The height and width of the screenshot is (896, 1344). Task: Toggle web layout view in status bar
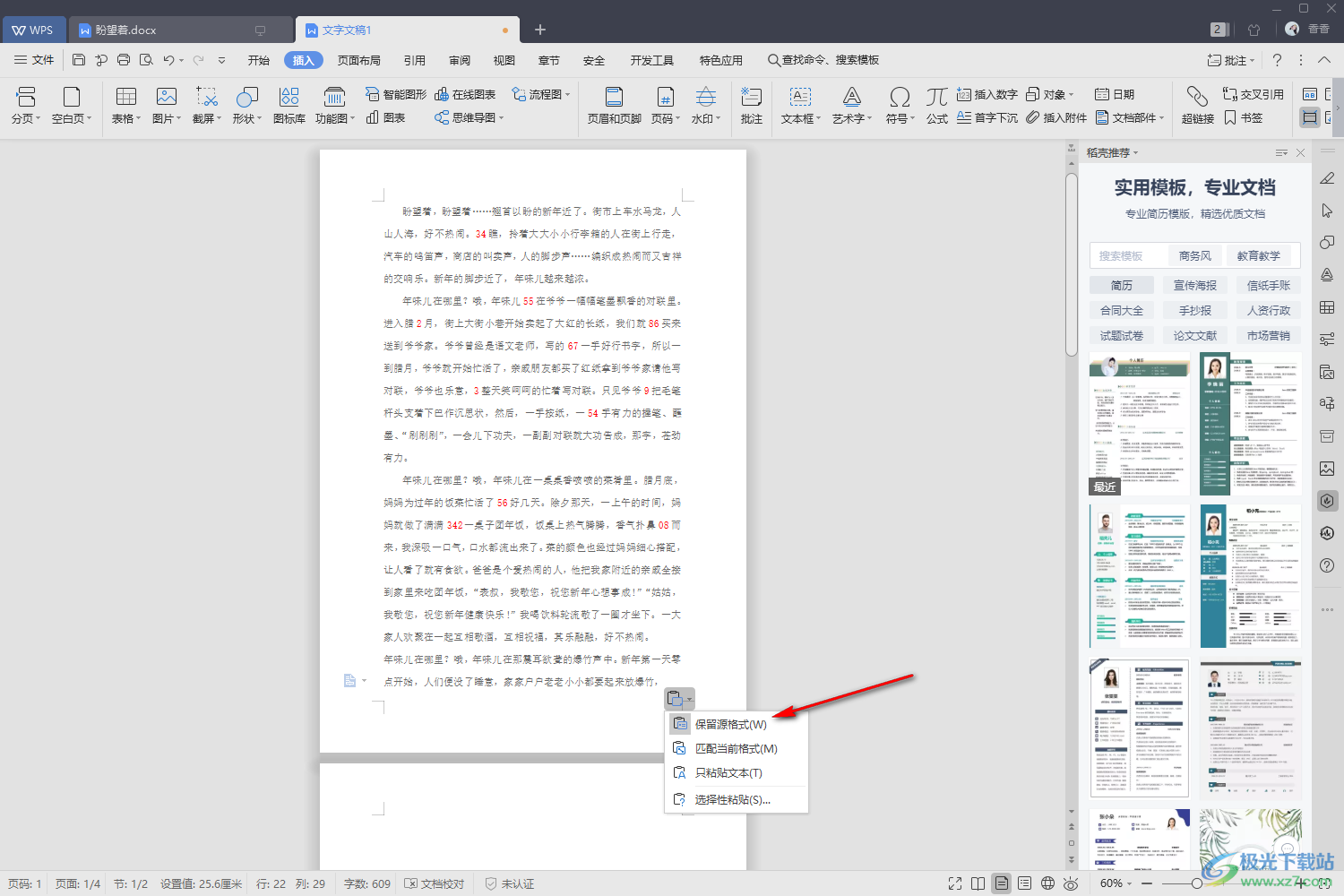click(1047, 883)
